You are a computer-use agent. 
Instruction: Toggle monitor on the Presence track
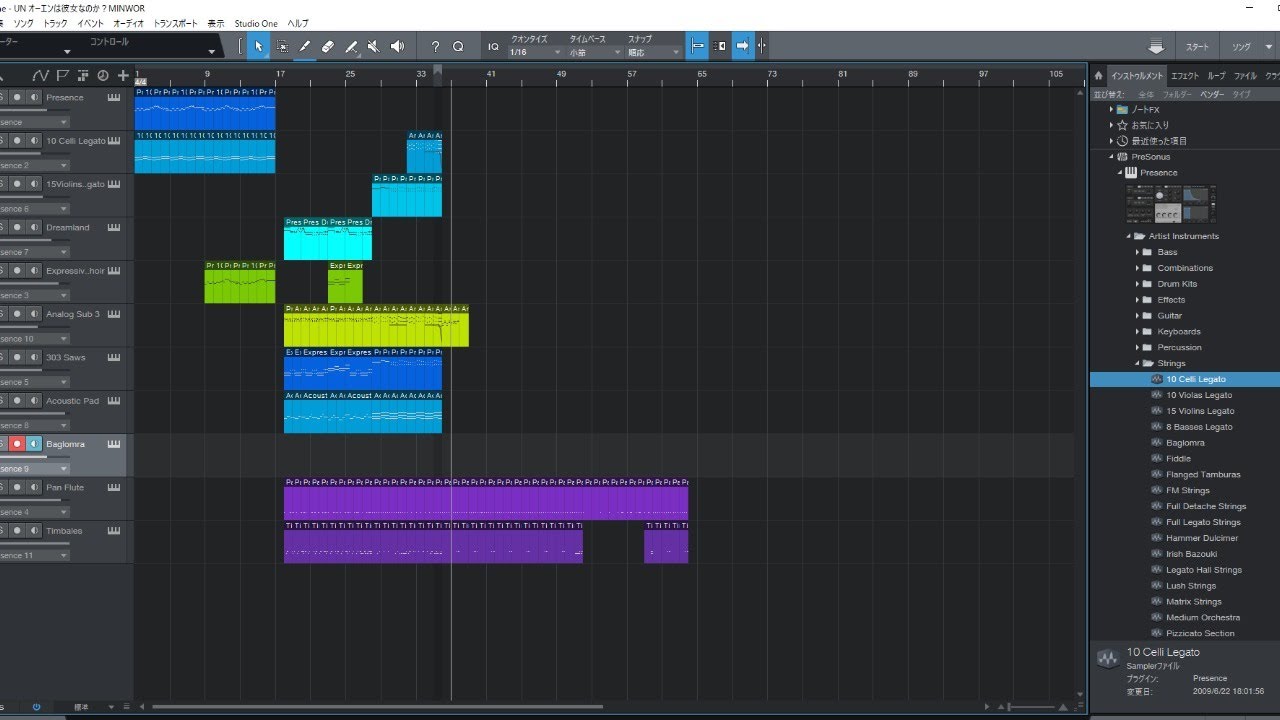pos(34,97)
